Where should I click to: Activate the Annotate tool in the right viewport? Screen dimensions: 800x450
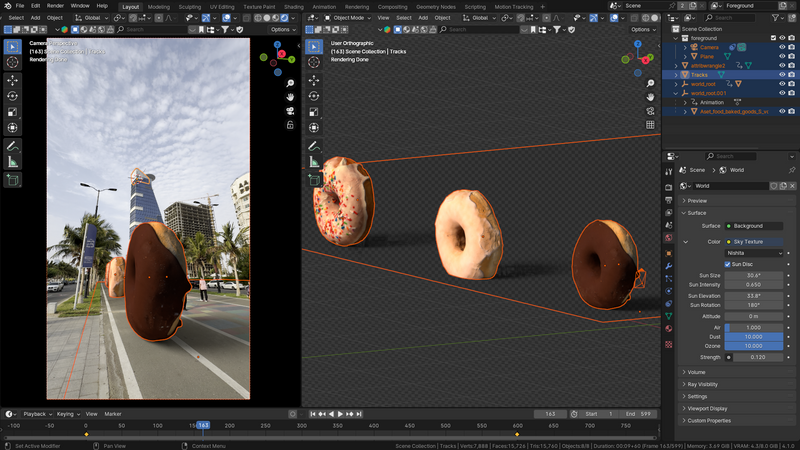pos(315,146)
